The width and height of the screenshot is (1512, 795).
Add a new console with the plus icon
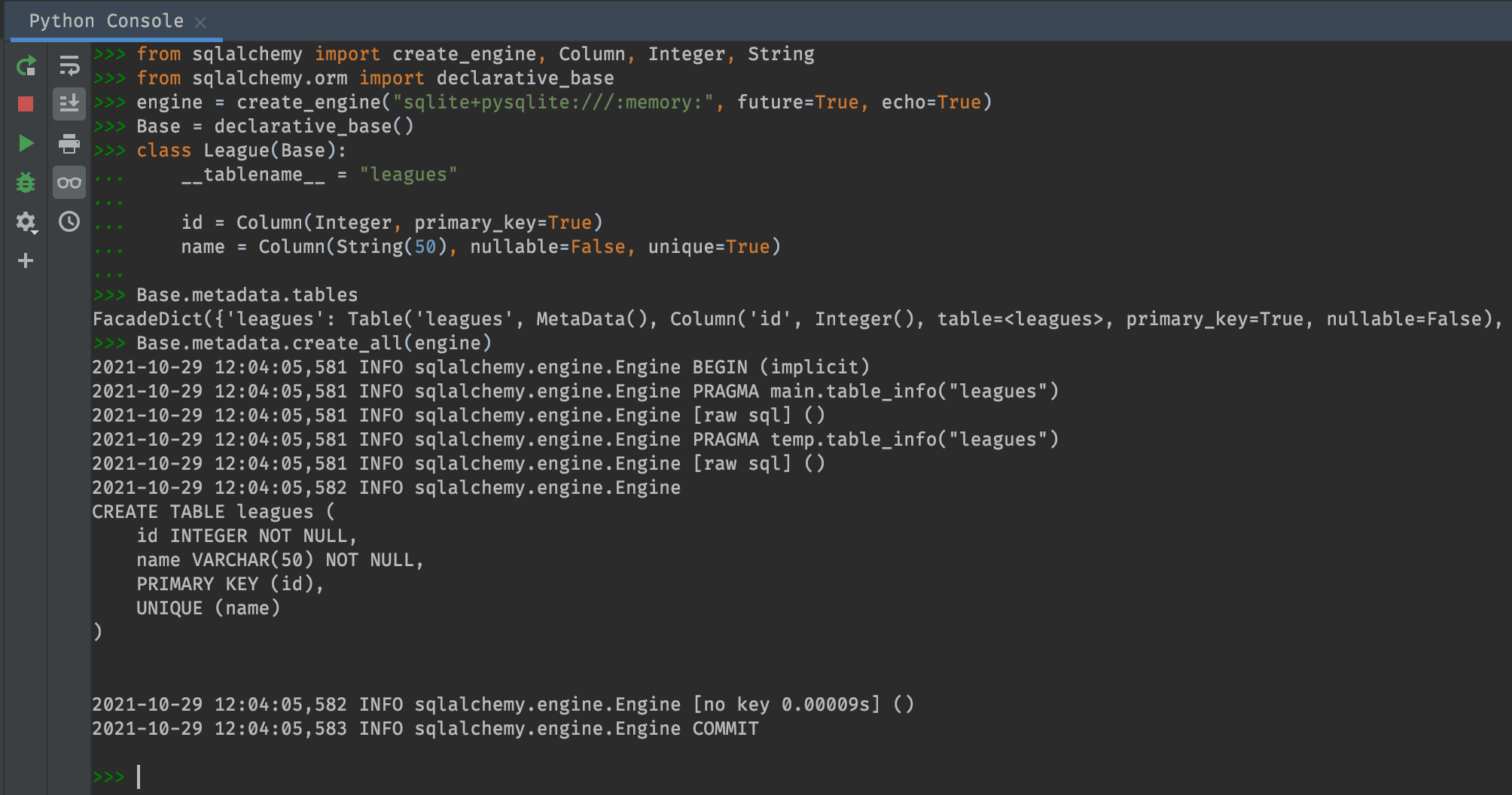[26, 260]
